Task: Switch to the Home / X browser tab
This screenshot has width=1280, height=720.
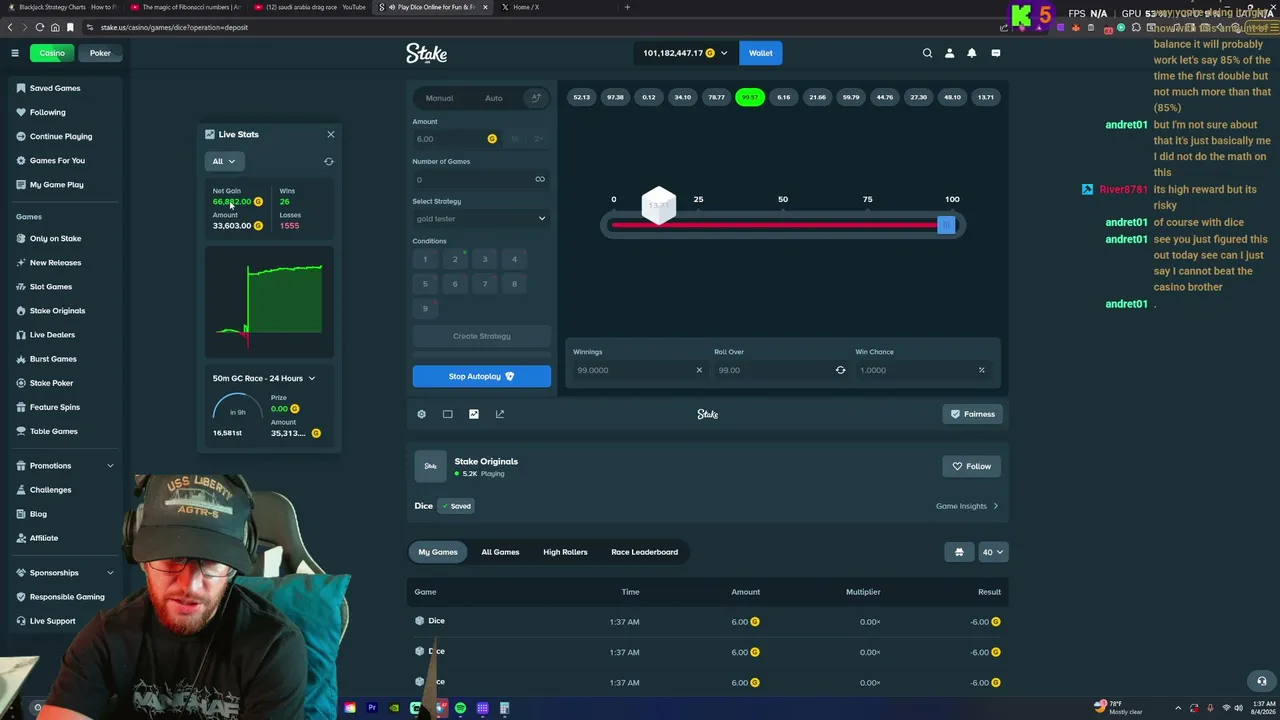Action: [525, 7]
